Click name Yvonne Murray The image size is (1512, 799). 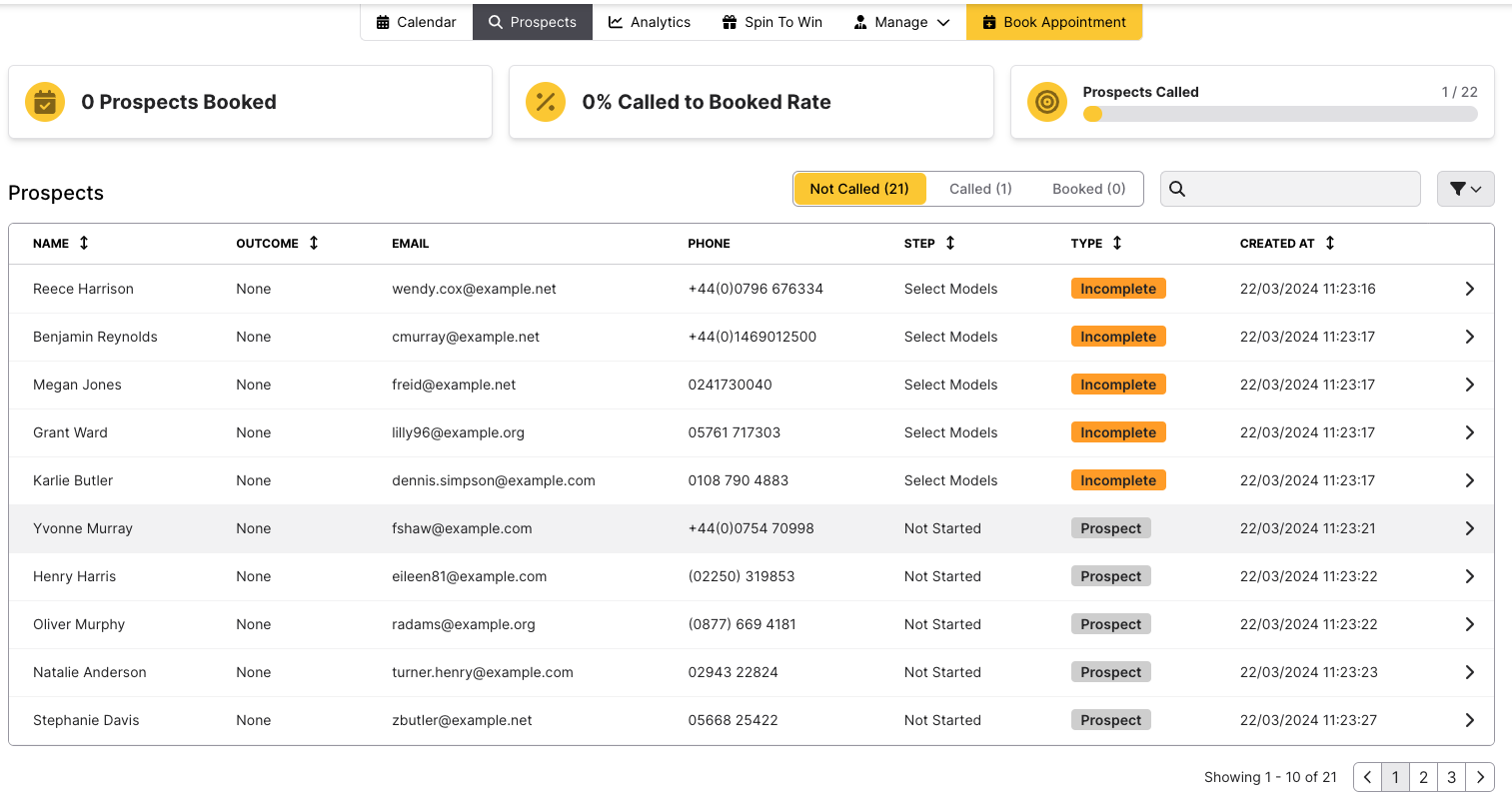[83, 528]
